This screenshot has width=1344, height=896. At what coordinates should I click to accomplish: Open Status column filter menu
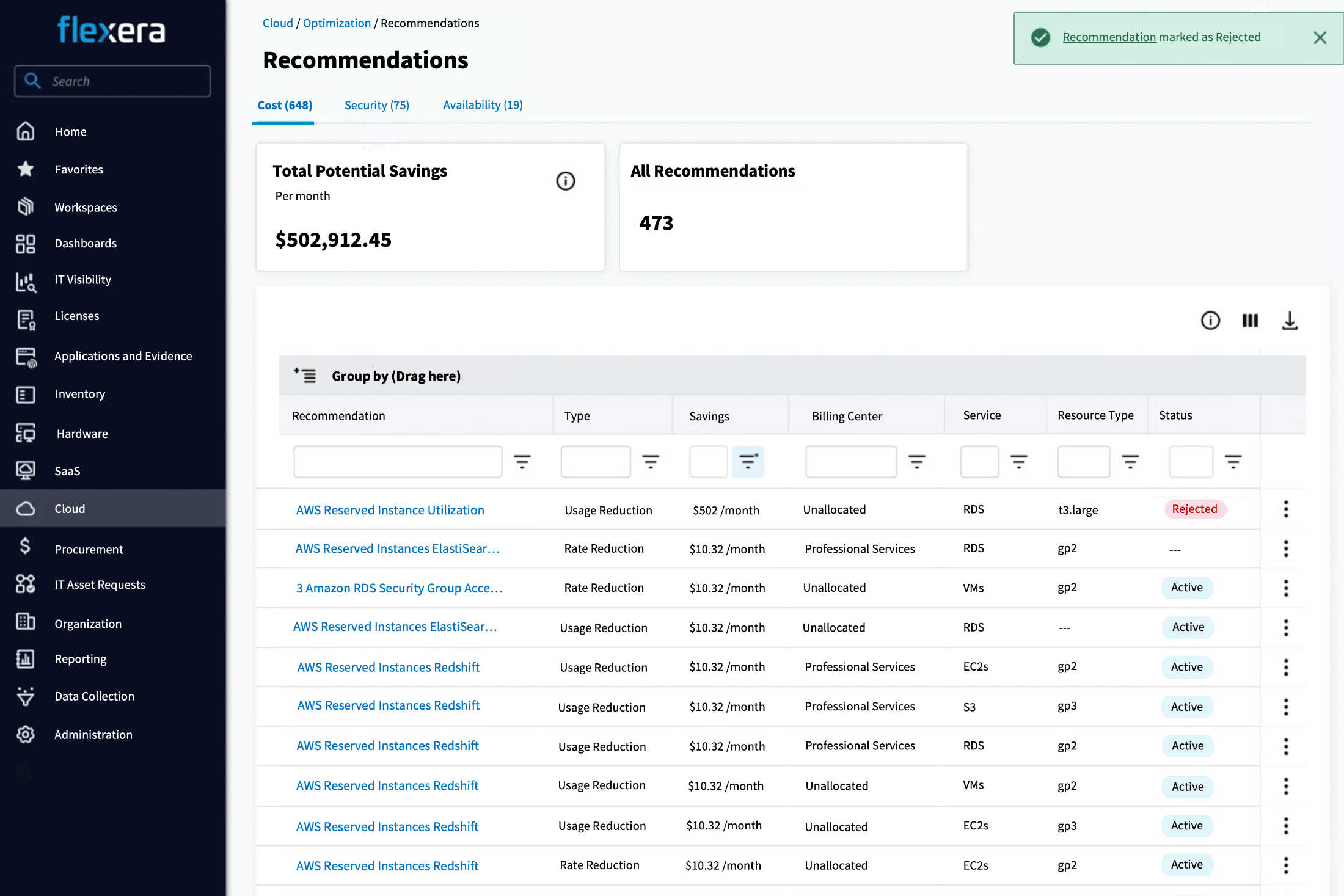(1233, 461)
